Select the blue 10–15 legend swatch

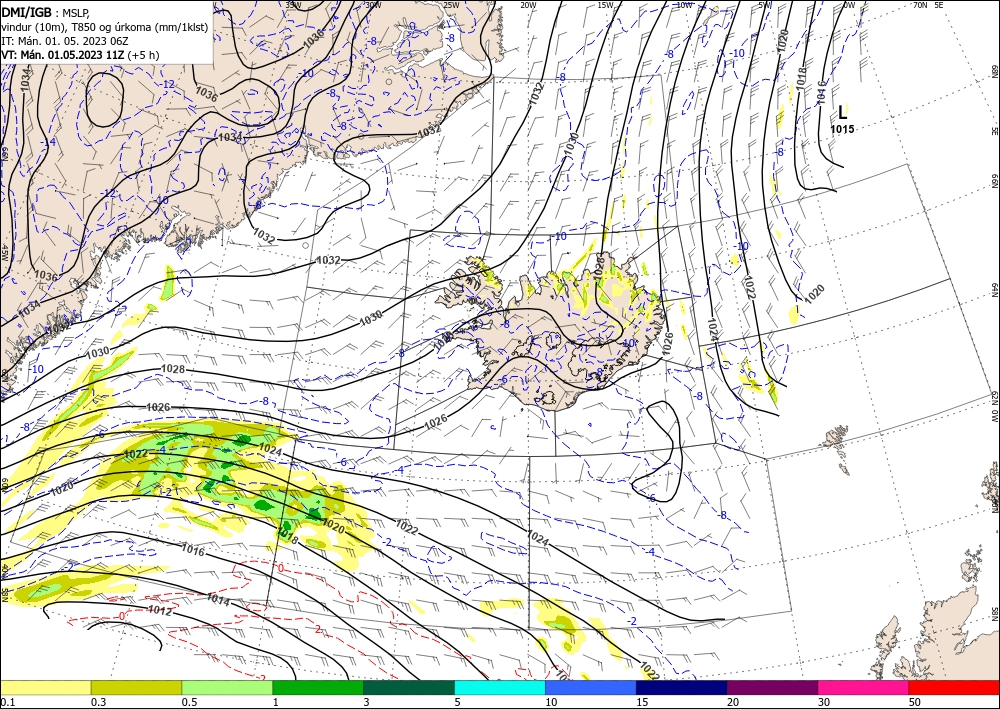591,687
